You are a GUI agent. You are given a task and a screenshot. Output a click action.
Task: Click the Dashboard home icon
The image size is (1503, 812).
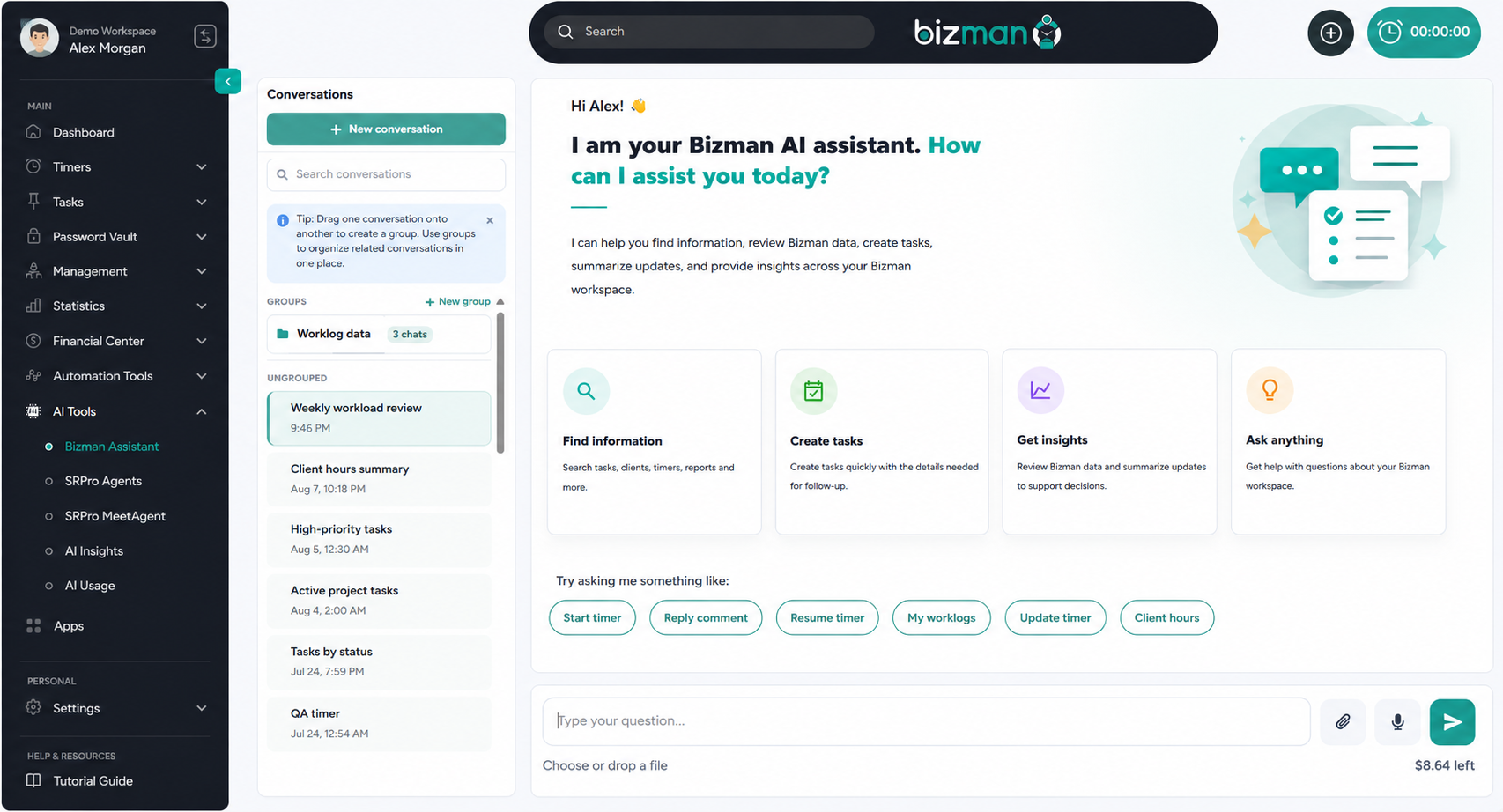click(33, 132)
